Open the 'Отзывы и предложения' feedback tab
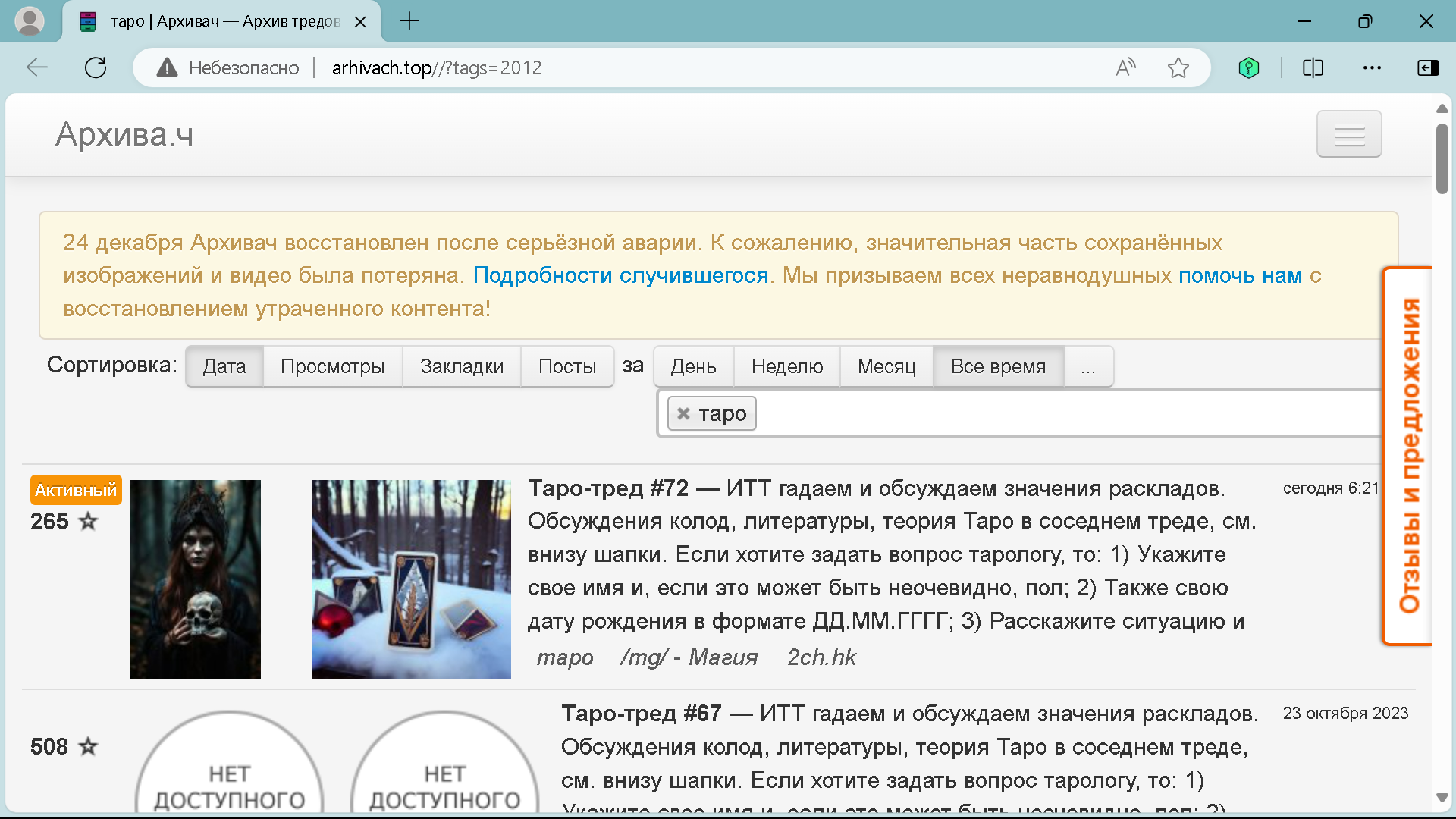The width and height of the screenshot is (1456, 819). coord(1409,456)
